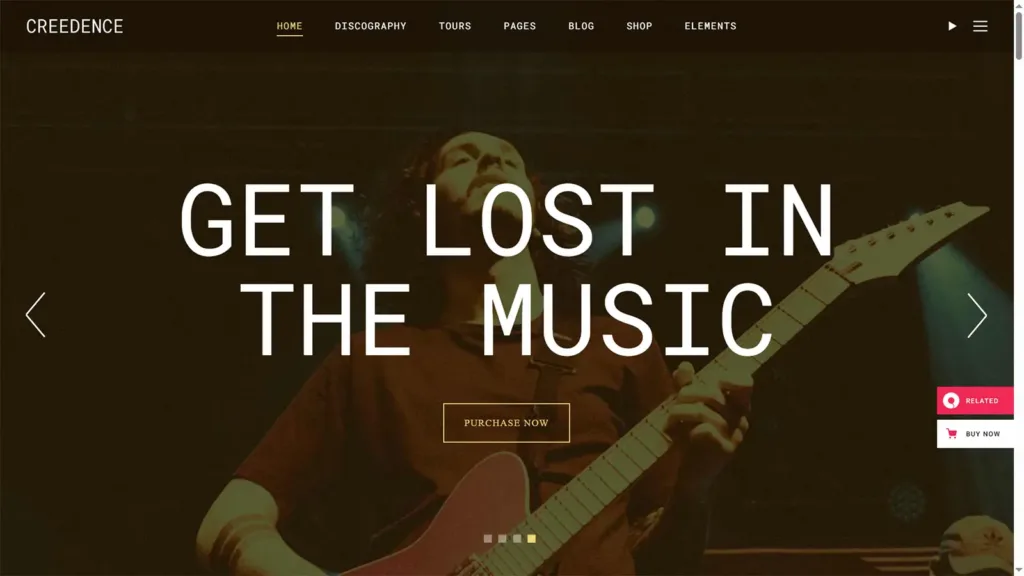Click the Related disc icon
This screenshot has height=576, width=1024.
[x=951, y=400]
